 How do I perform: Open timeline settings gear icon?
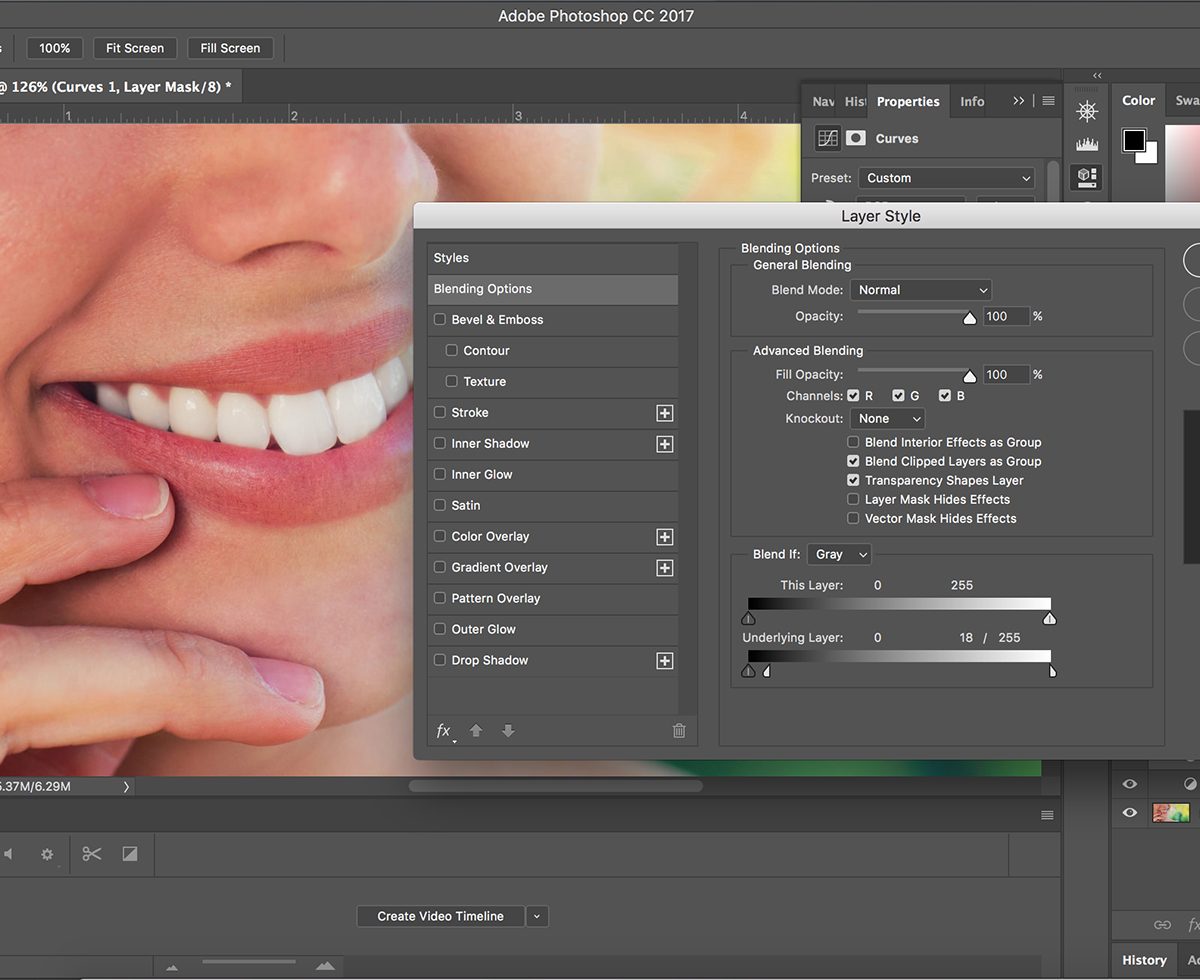pos(47,855)
